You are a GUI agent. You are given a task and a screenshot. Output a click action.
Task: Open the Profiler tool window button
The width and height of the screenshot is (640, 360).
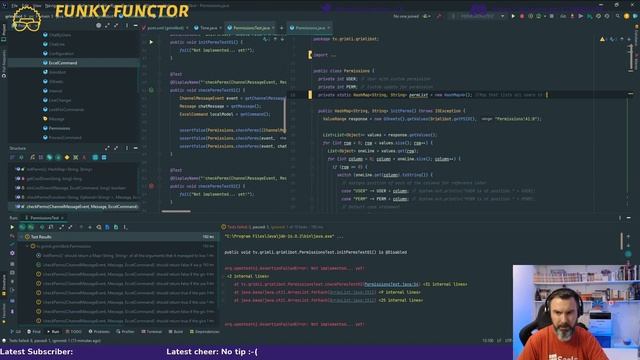coord(125,331)
